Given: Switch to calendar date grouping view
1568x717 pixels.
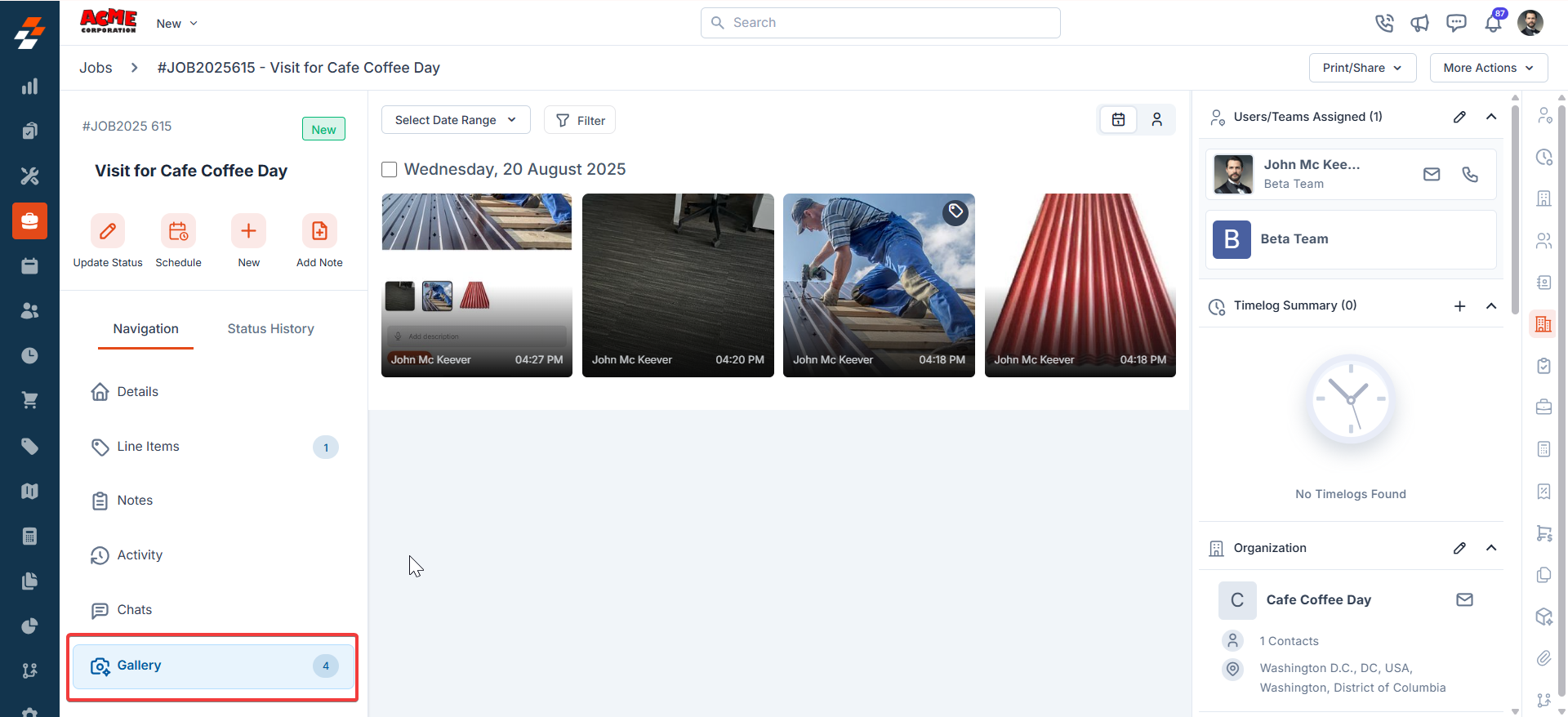Looking at the screenshot, I should click(x=1119, y=120).
